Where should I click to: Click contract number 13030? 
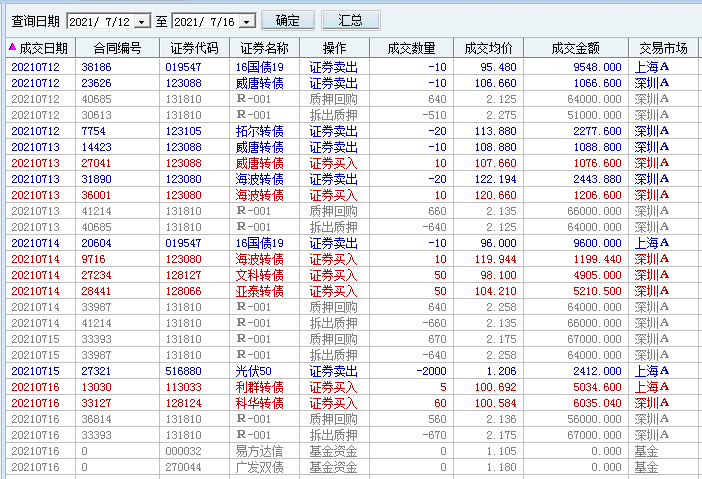[x=96, y=387]
